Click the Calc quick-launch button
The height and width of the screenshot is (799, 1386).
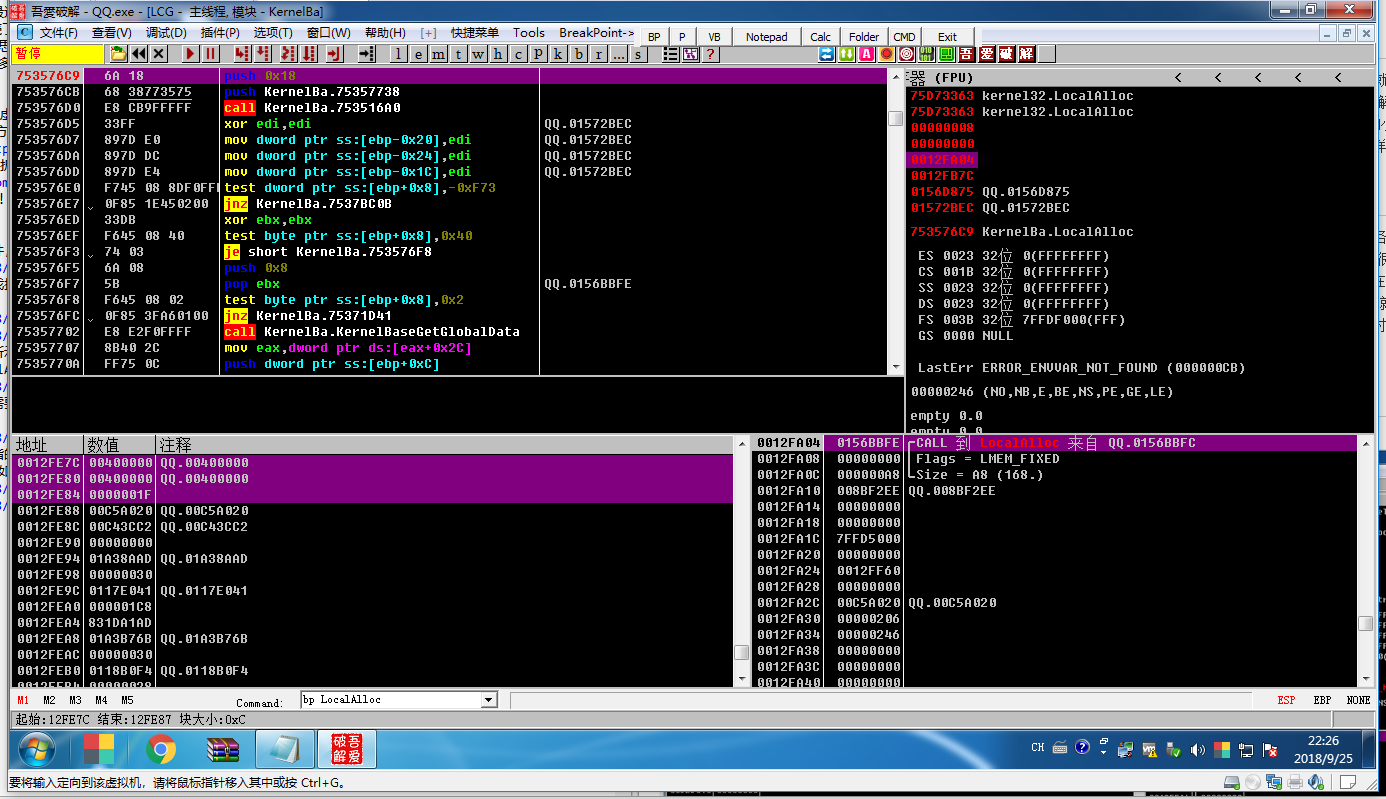click(821, 37)
